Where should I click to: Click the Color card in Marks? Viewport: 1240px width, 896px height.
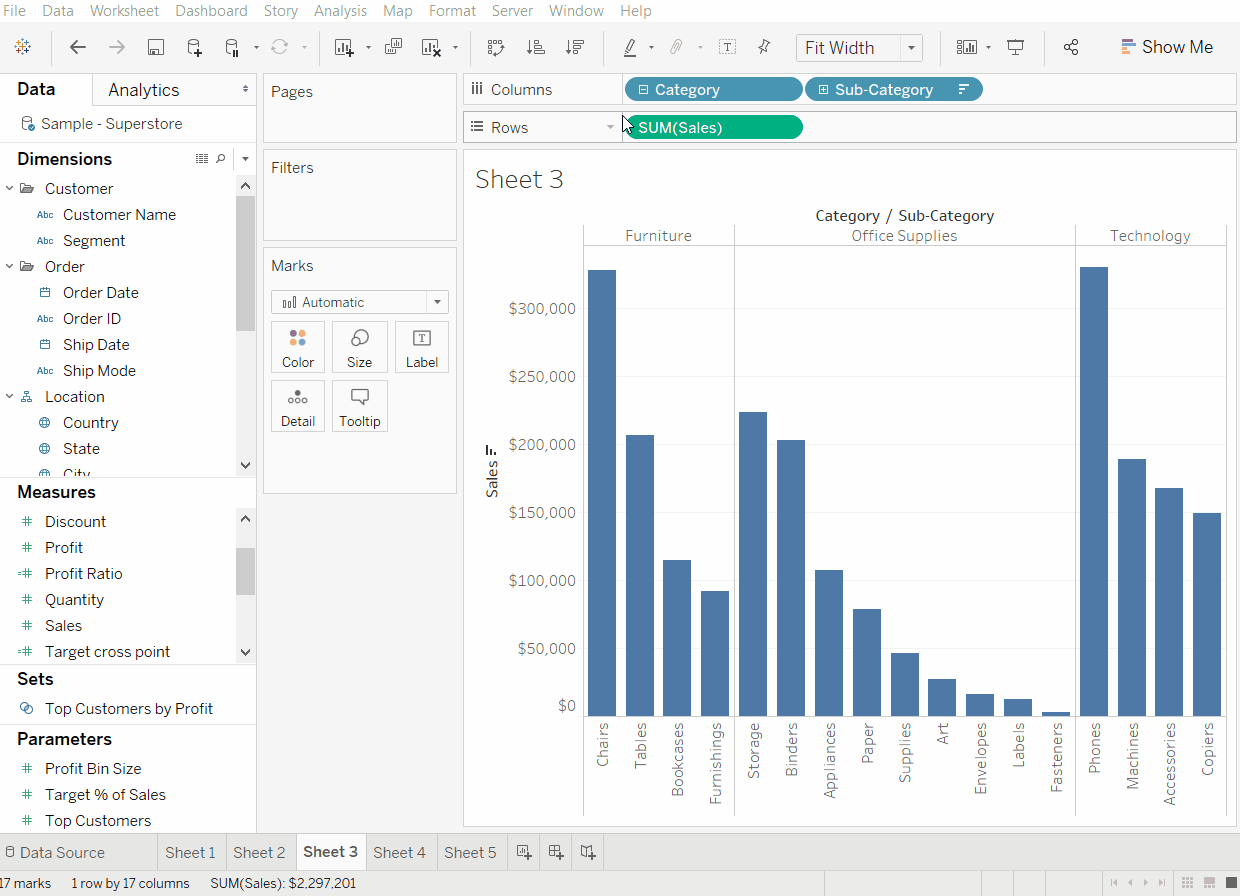click(x=298, y=347)
